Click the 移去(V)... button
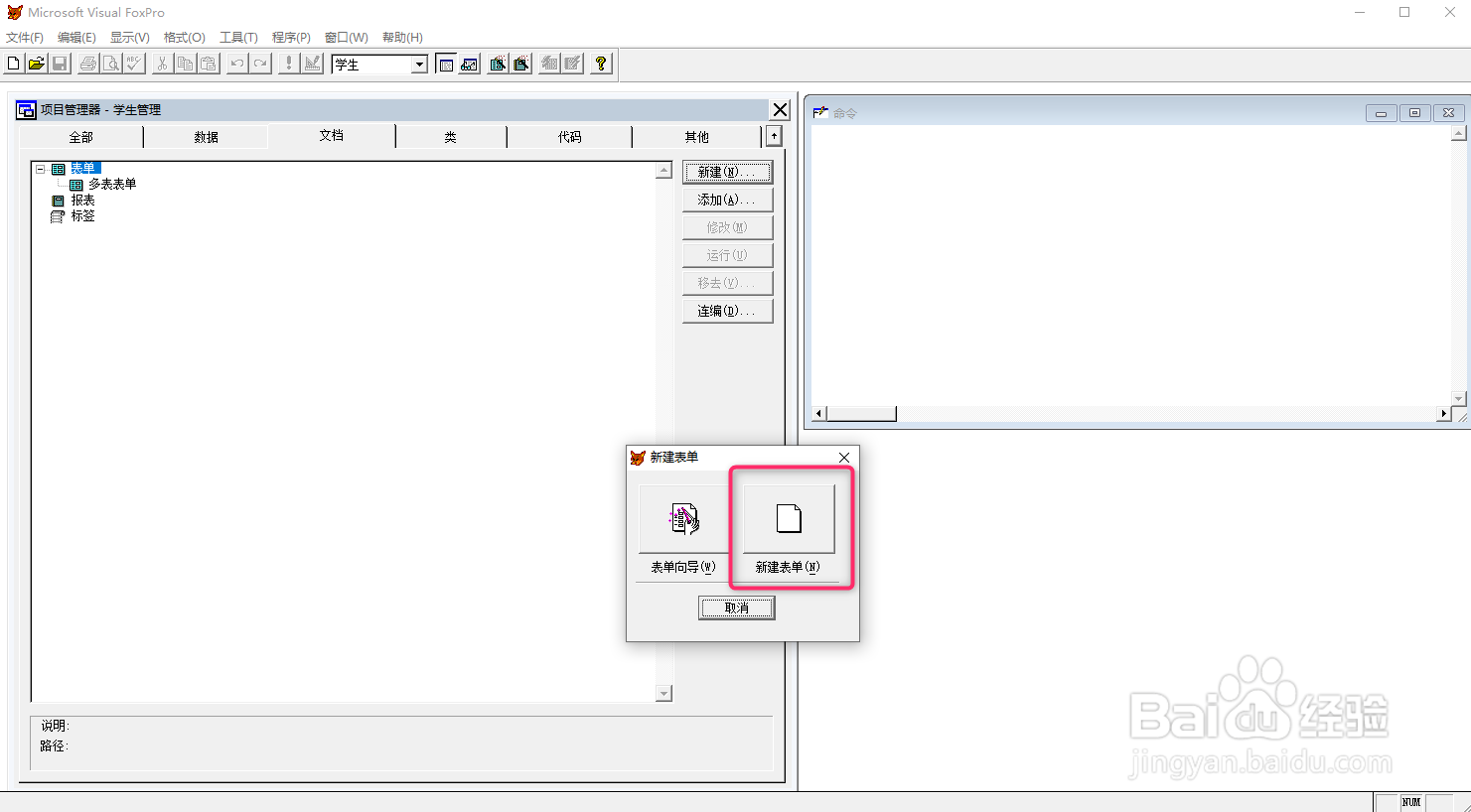Screen dimensions: 1471x812 coord(728,283)
